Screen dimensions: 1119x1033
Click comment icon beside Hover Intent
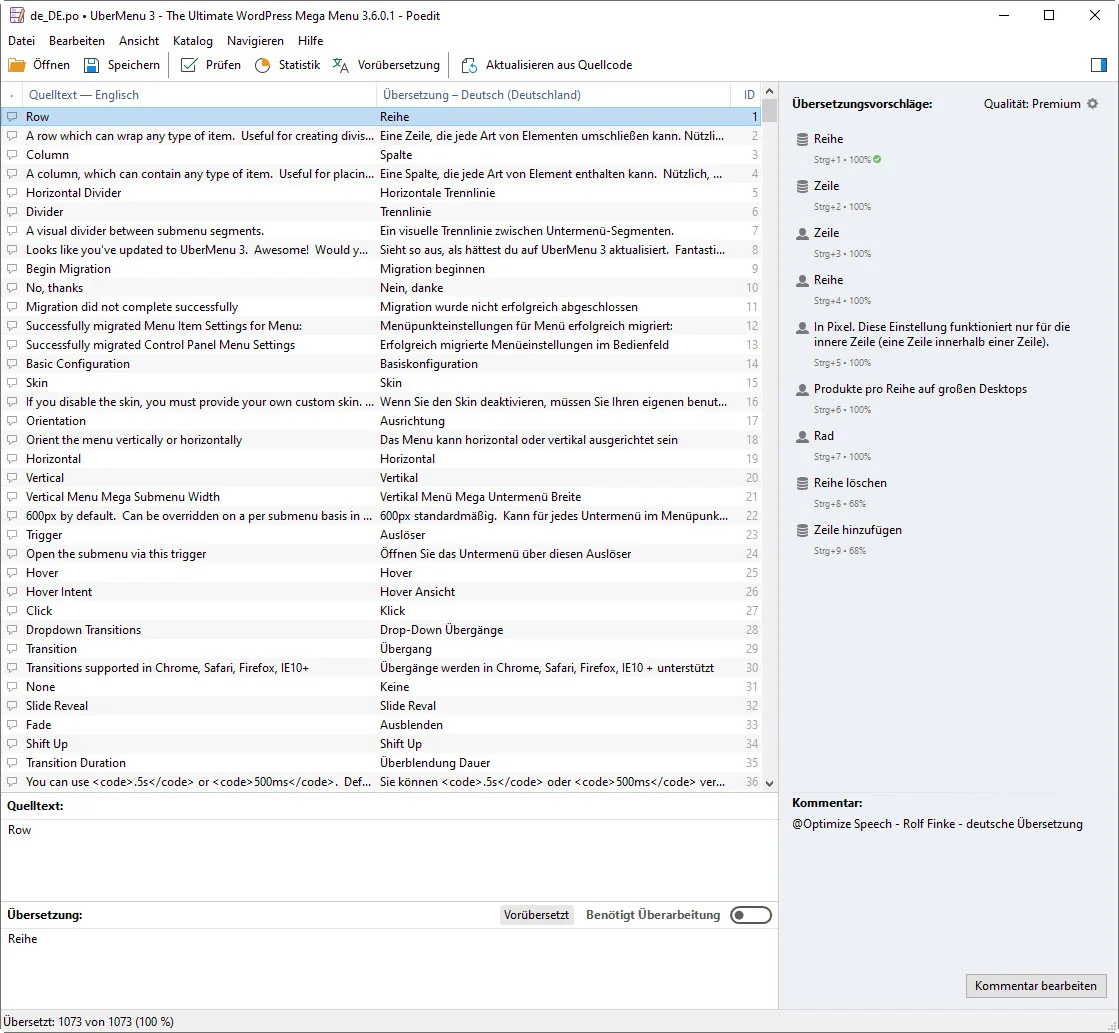tap(12, 592)
